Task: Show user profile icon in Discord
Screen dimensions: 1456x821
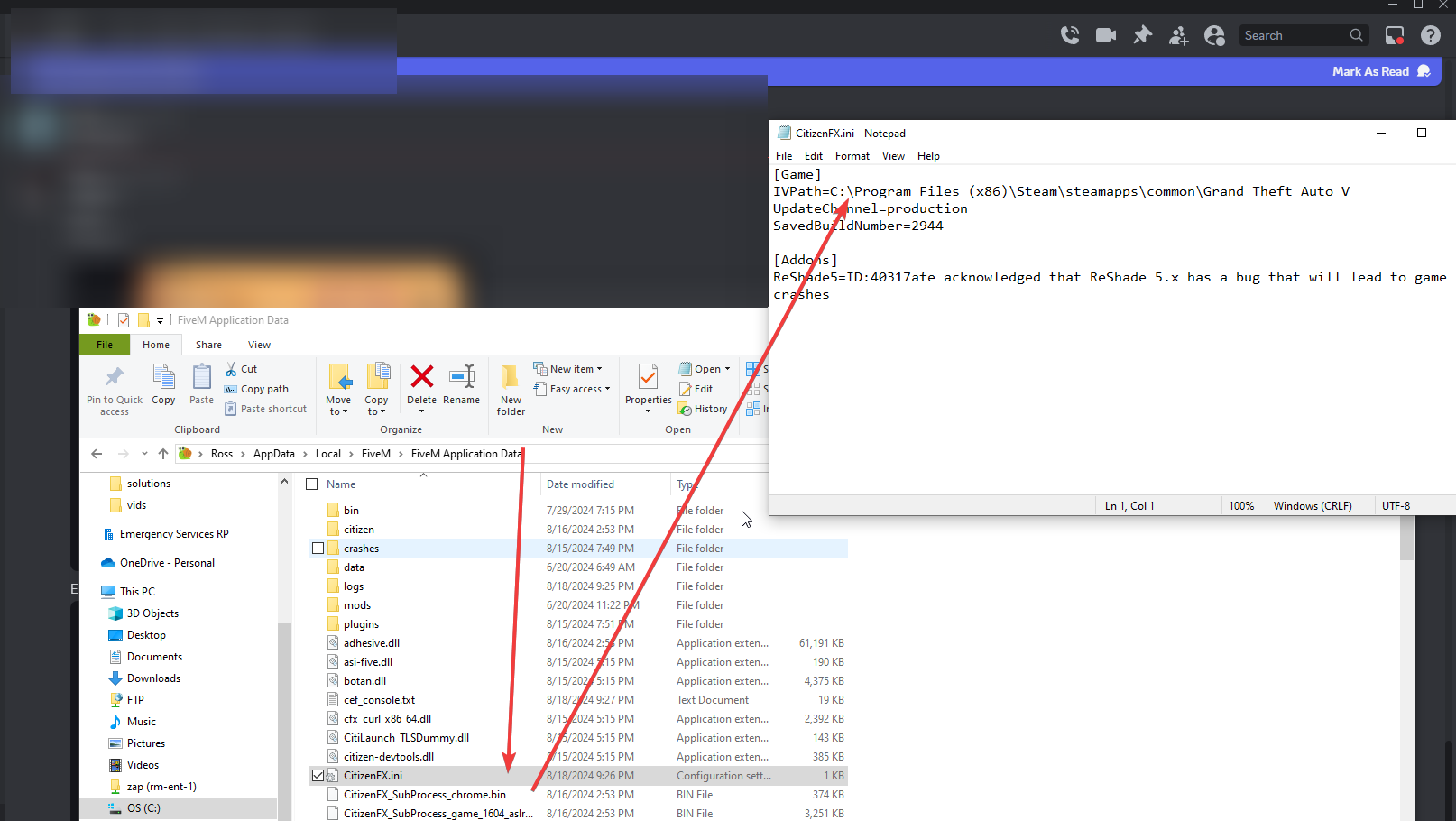Action: (1215, 35)
